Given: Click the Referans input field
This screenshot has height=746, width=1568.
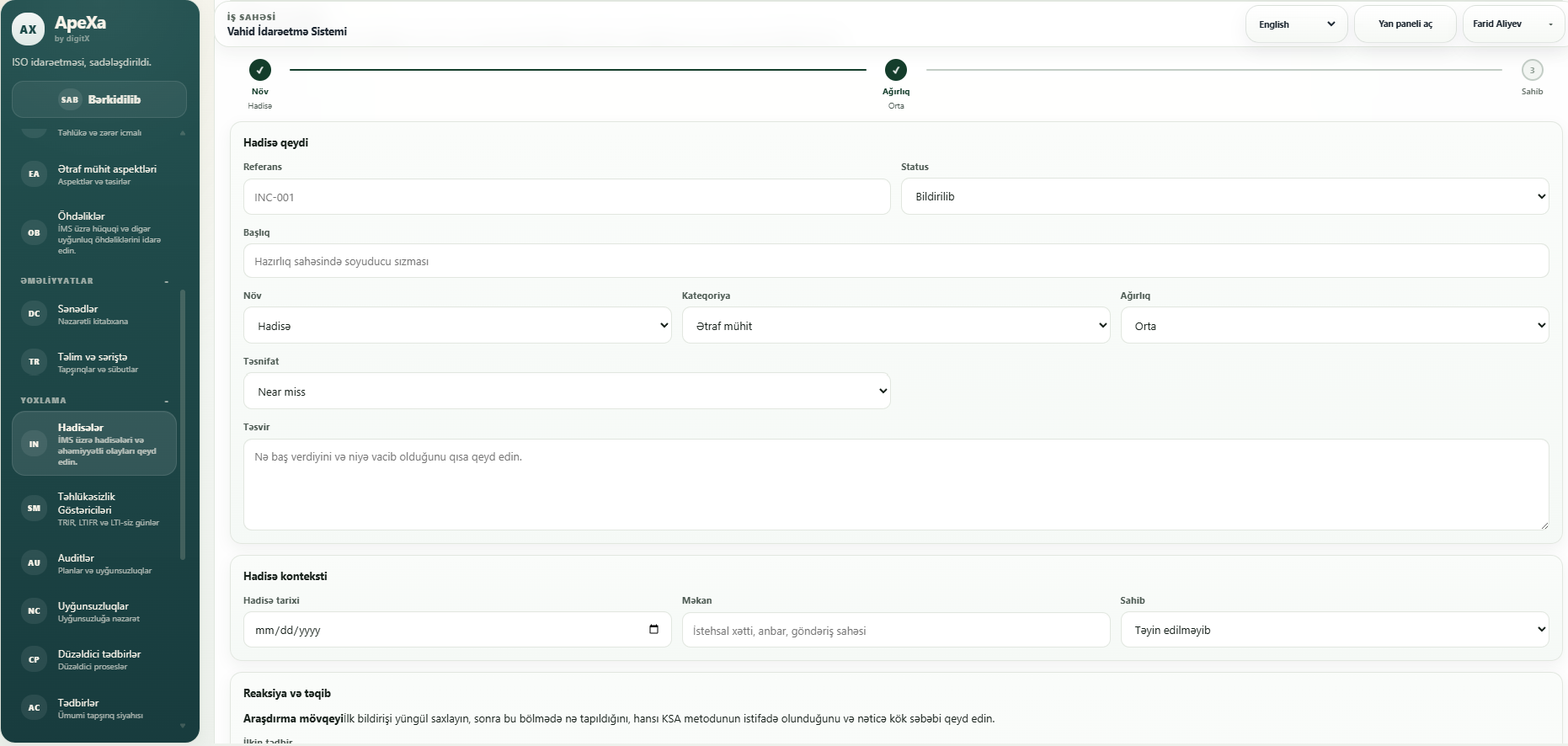Looking at the screenshot, I should point(567,196).
